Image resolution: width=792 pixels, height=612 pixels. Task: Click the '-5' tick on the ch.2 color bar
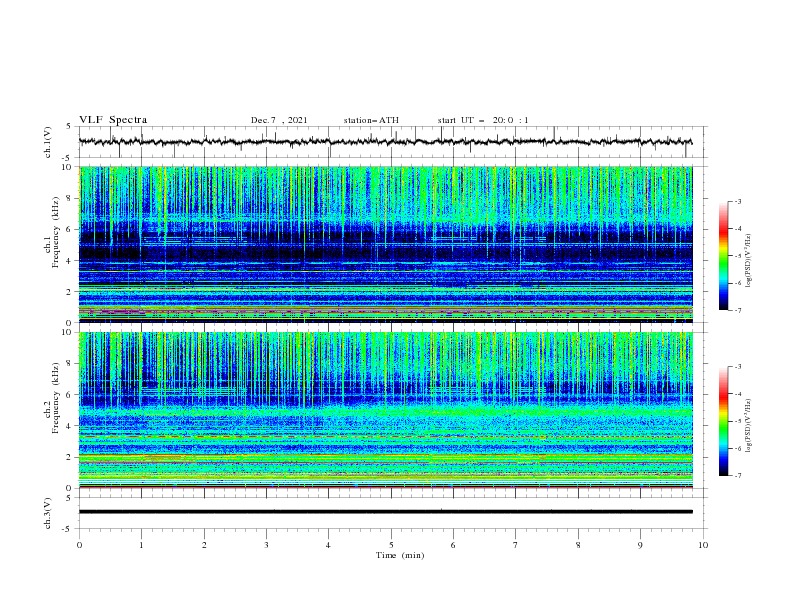738,421
